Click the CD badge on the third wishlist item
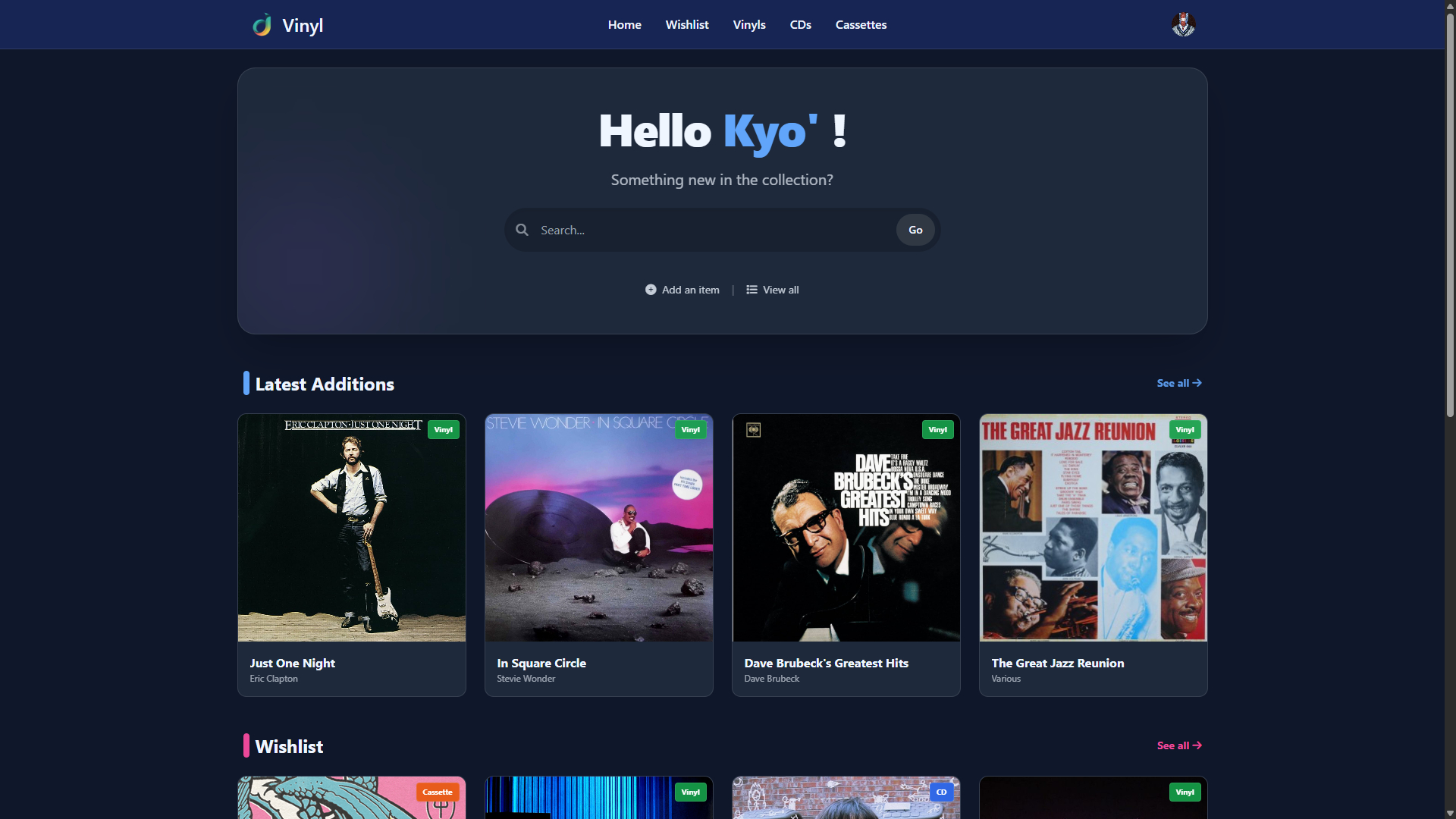1456x819 pixels. tap(942, 792)
